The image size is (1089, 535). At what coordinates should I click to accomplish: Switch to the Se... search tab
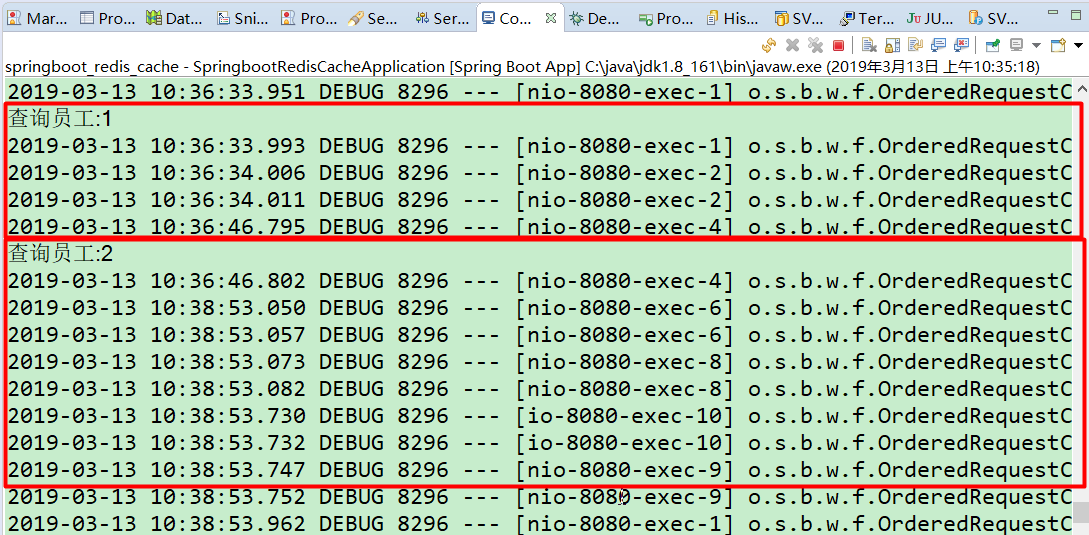pyautogui.click(x=374, y=19)
